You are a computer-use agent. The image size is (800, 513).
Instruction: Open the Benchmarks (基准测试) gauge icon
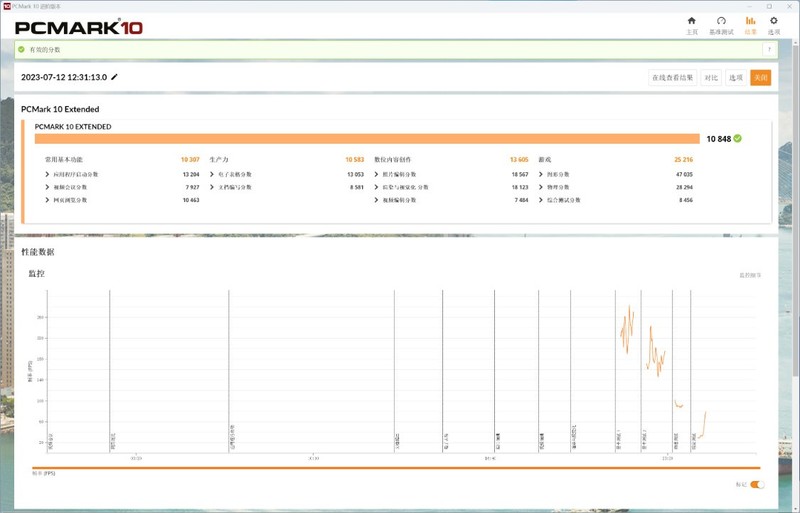721,22
